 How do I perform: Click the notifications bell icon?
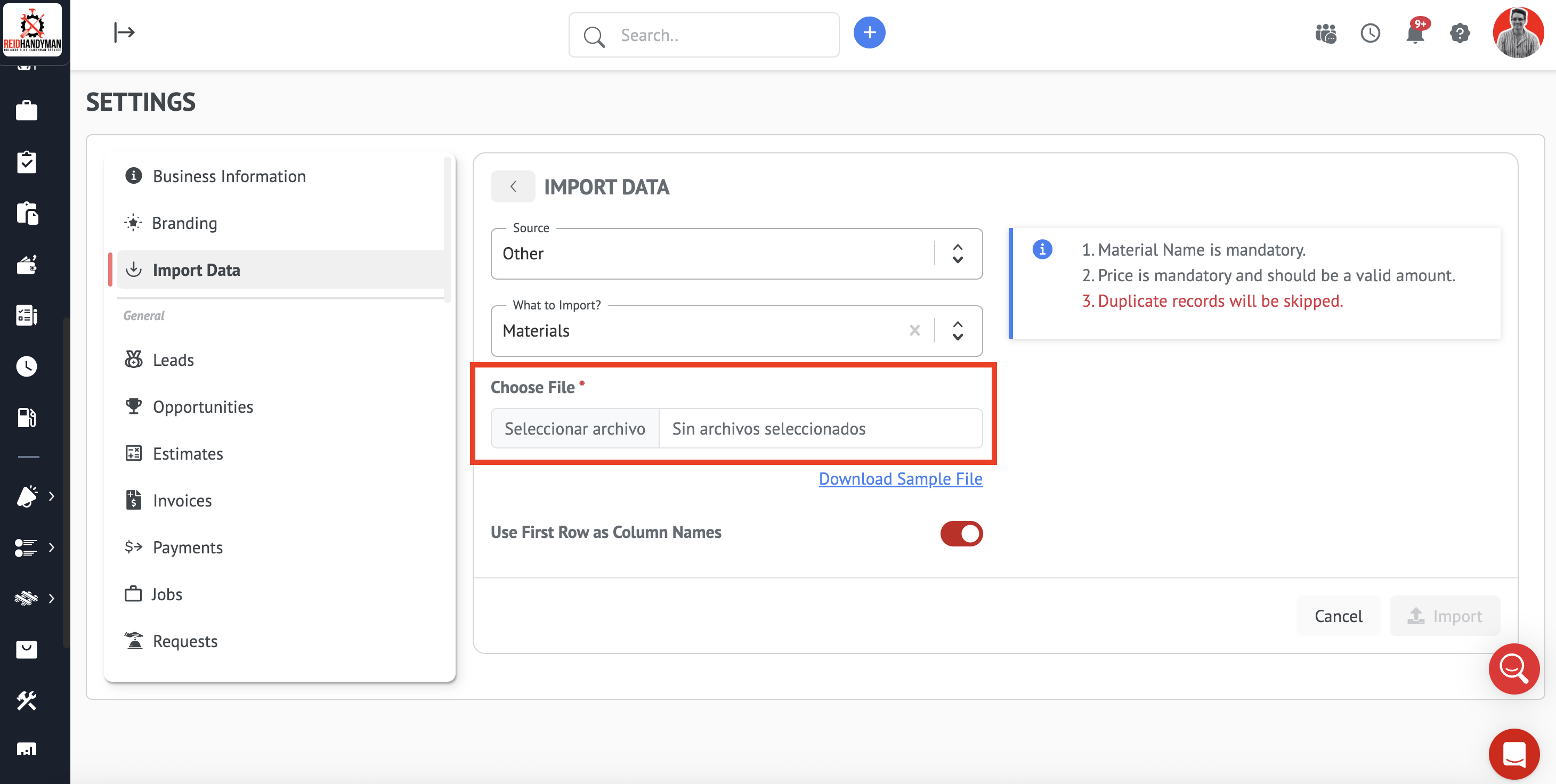click(x=1415, y=34)
